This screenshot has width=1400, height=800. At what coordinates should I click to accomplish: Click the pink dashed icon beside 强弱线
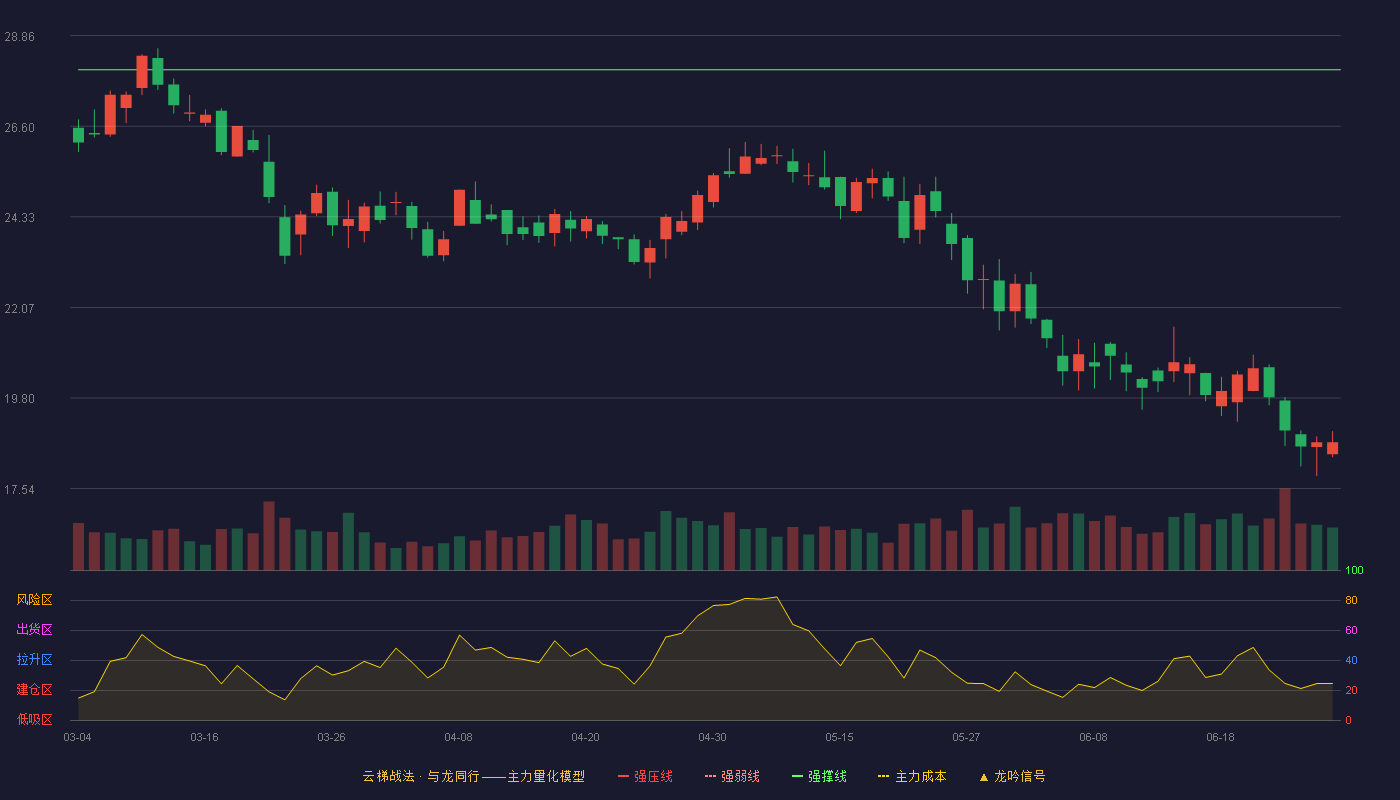point(710,776)
